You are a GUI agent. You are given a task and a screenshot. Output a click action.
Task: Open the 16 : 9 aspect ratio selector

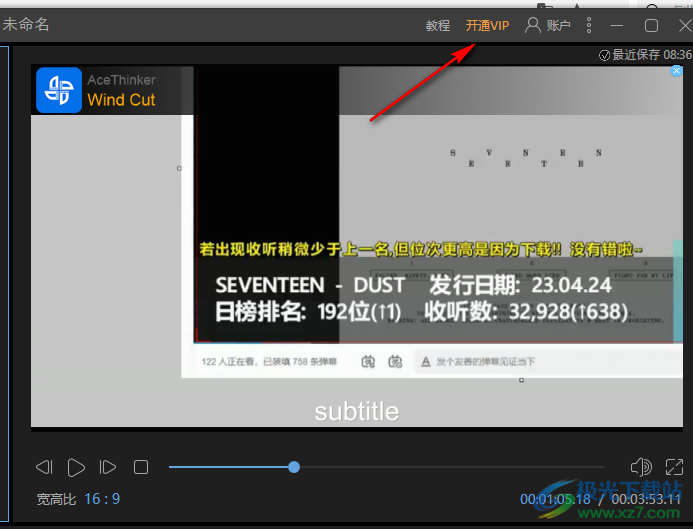(x=102, y=499)
